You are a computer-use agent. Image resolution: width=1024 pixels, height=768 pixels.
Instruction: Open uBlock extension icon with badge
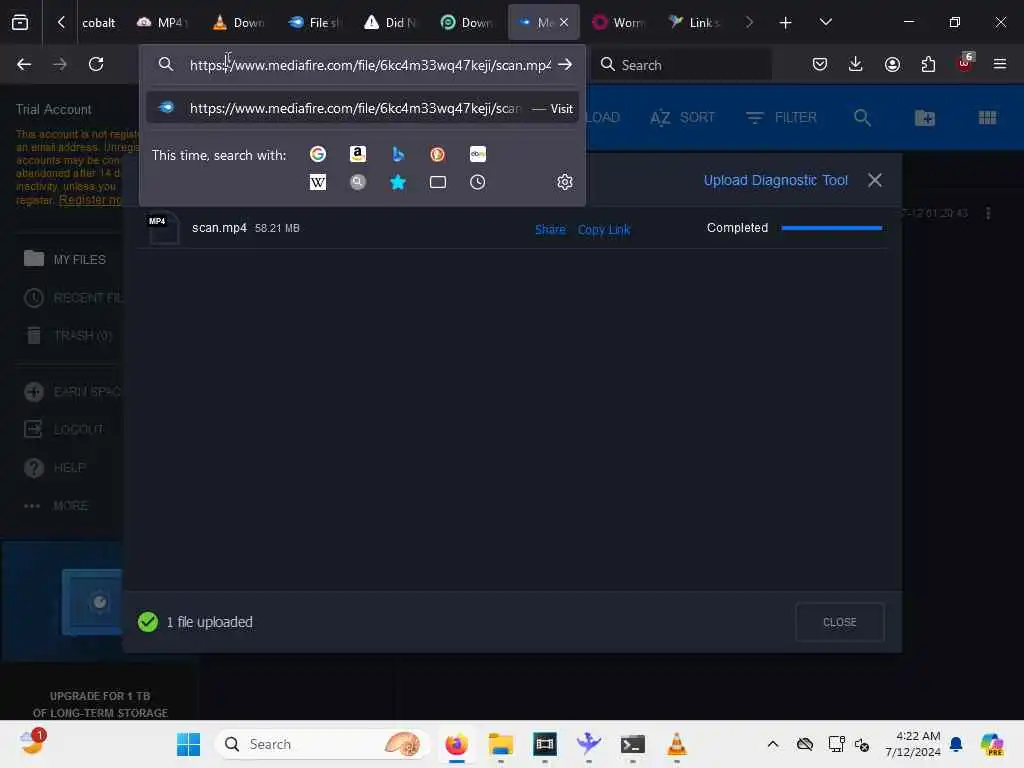(965, 63)
